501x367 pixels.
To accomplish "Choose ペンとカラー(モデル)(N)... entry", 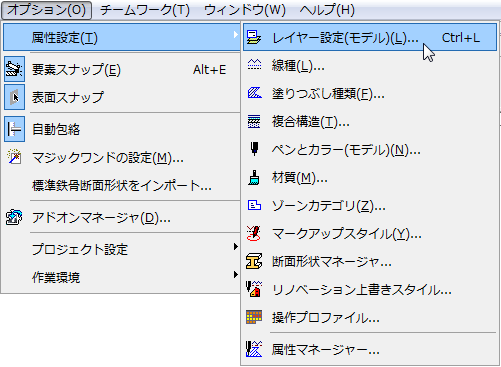I will point(370,150).
